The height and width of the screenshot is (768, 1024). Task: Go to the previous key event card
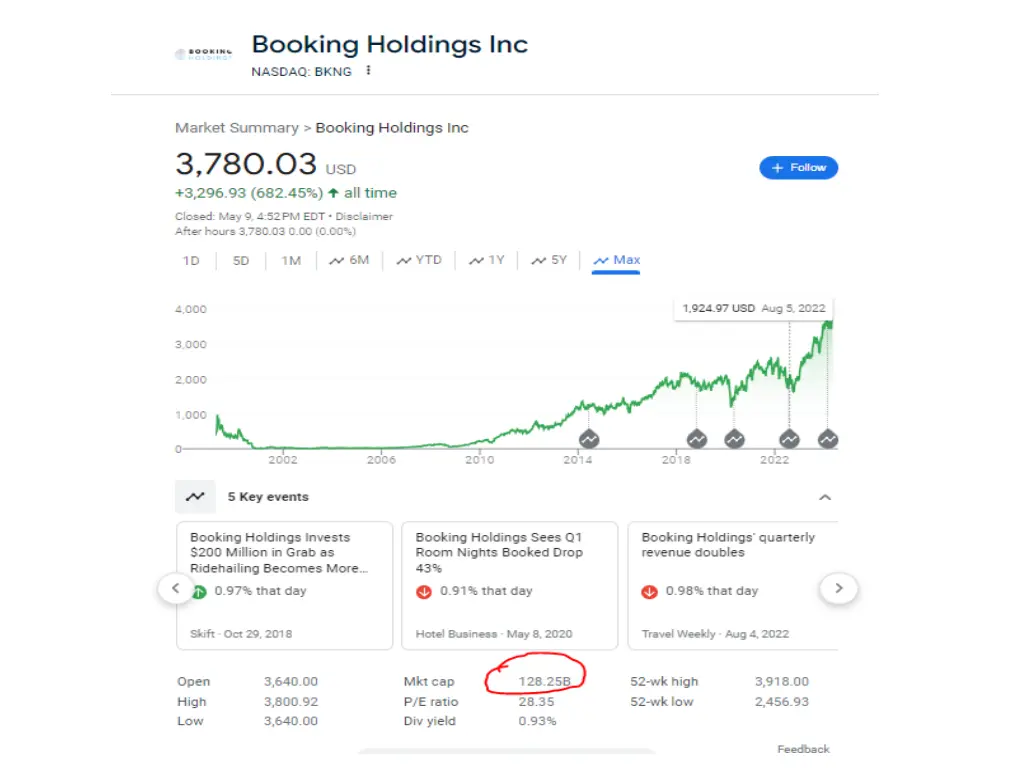point(176,588)
